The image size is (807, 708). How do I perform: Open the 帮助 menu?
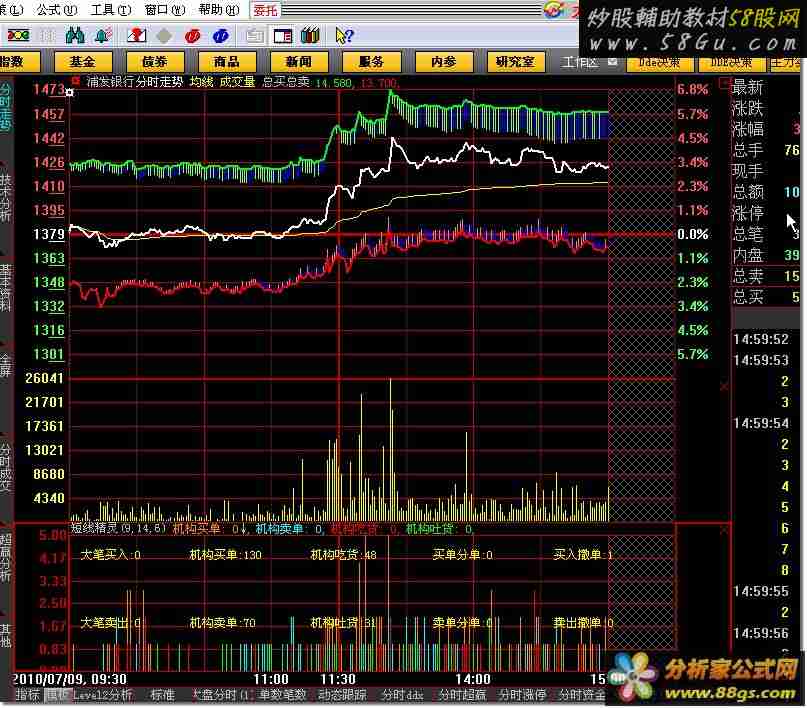pos(219,9)
